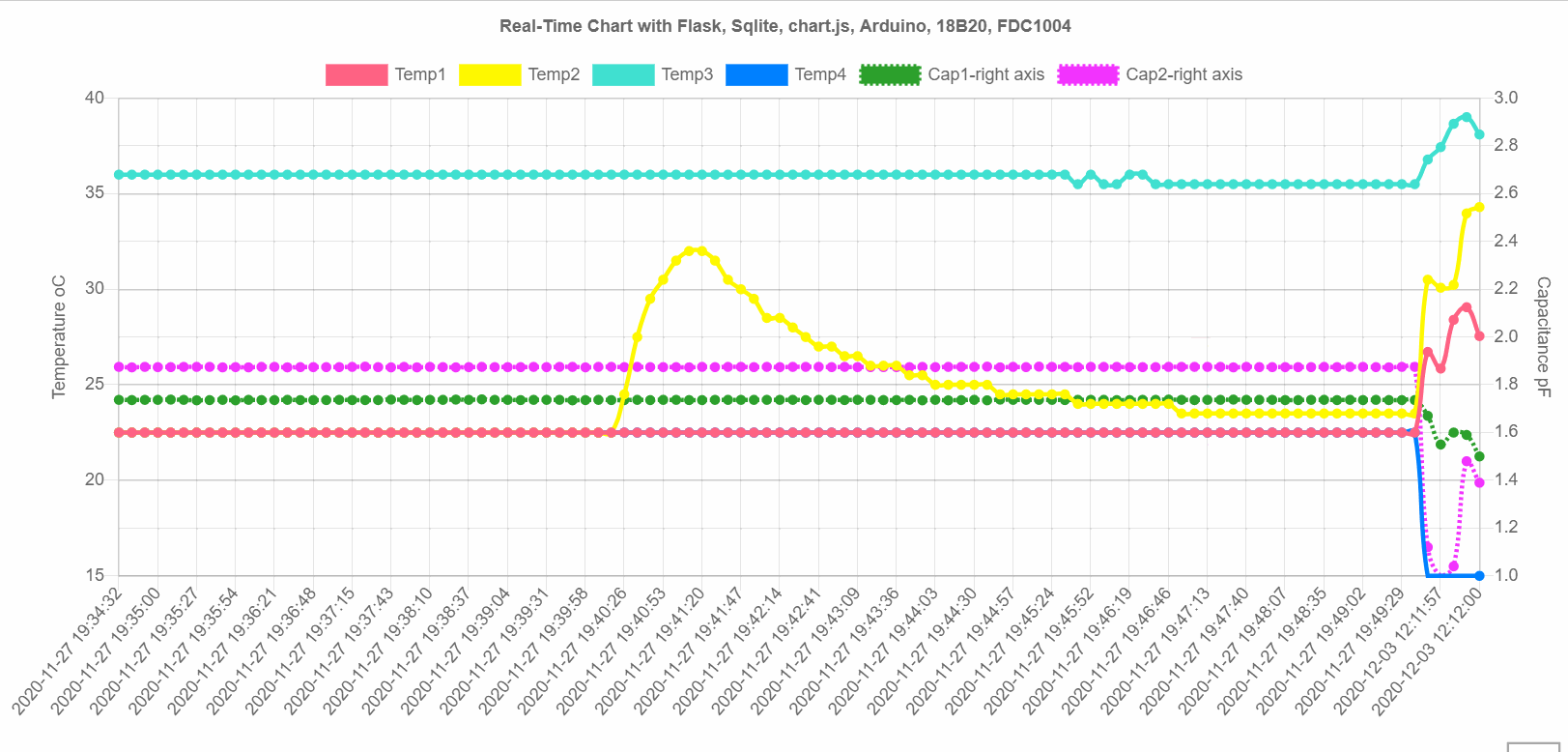Select the peak Temp2 data point near 32
Image resolution: width=1568 pixels, height=752 pixels.
pos(689,251)
